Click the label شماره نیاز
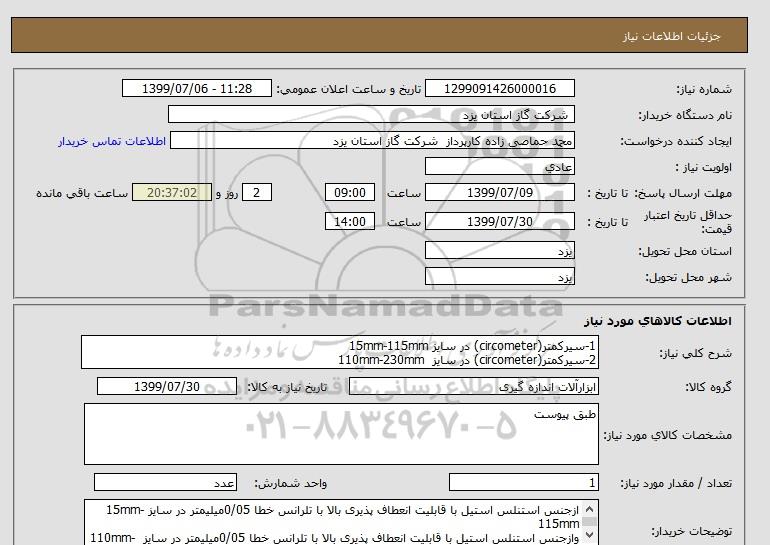The height and width of the screenshot is (545, 770). (704, 89)
